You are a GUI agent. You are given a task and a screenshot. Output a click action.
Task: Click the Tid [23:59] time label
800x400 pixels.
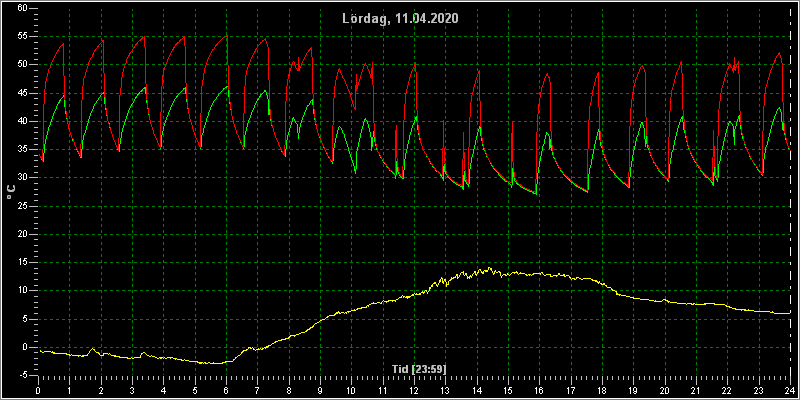click(x=415, y=368)
